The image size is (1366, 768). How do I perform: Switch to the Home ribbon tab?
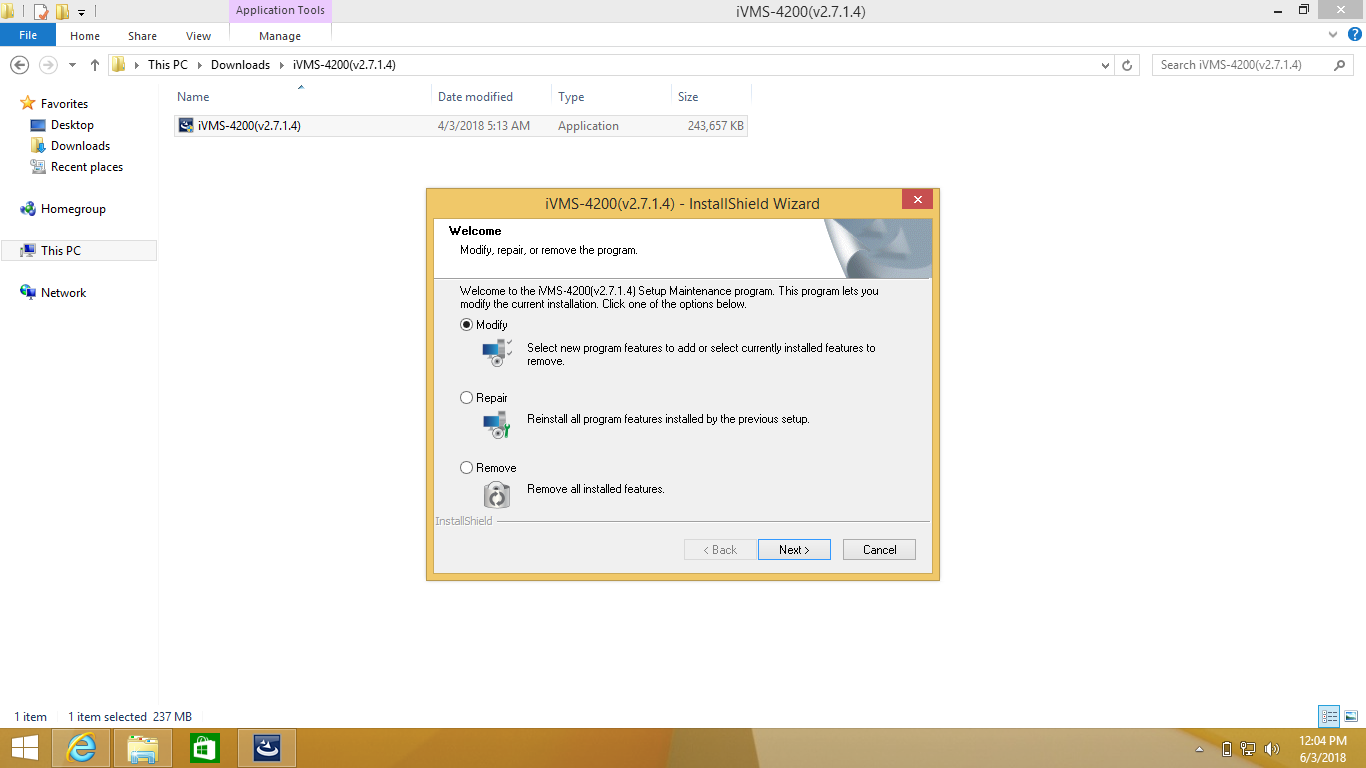coord(85,36)
